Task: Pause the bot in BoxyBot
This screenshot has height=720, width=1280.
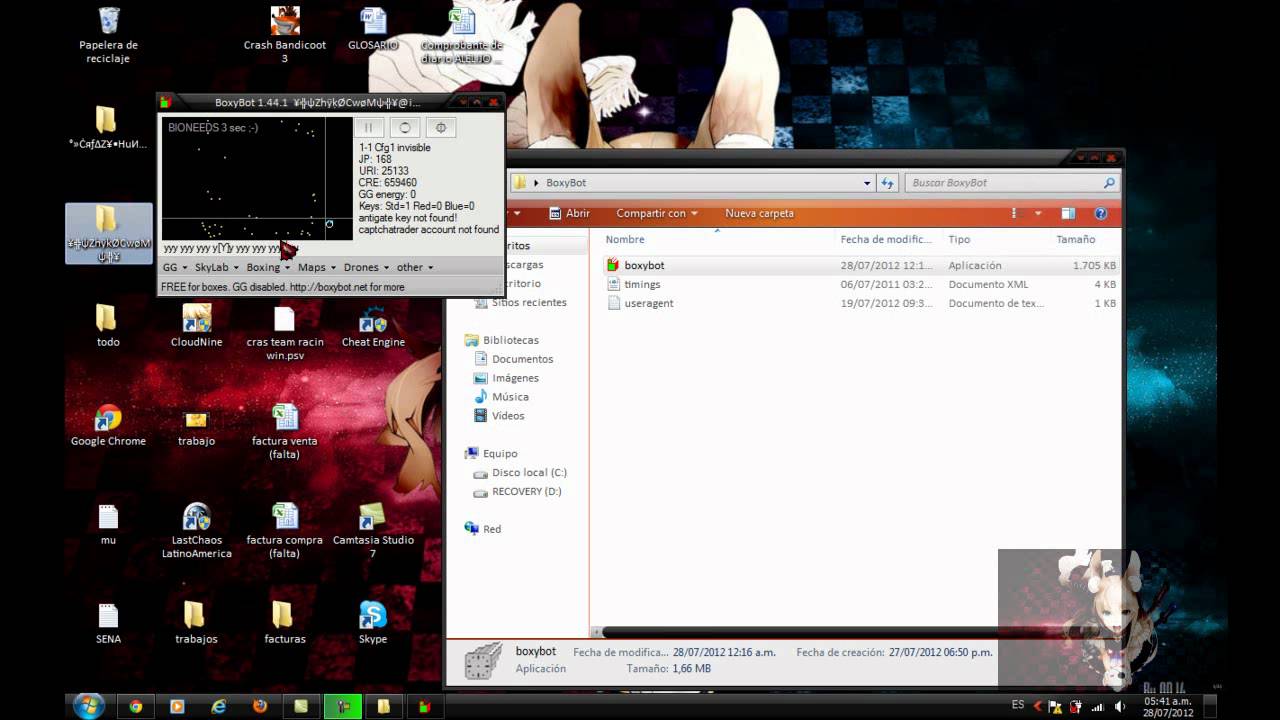Action: point(368,128)
